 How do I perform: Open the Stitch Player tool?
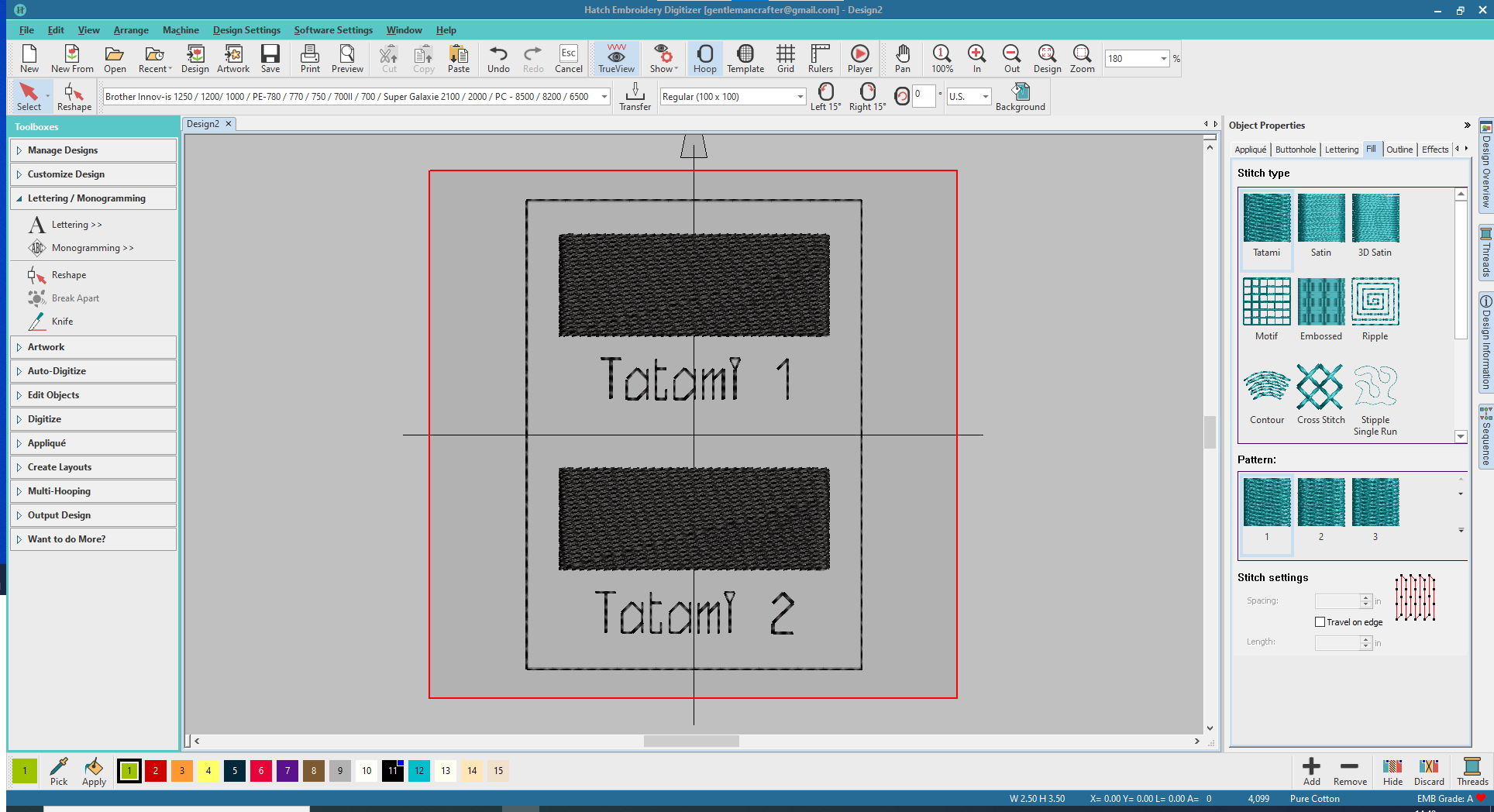(859, 58)
